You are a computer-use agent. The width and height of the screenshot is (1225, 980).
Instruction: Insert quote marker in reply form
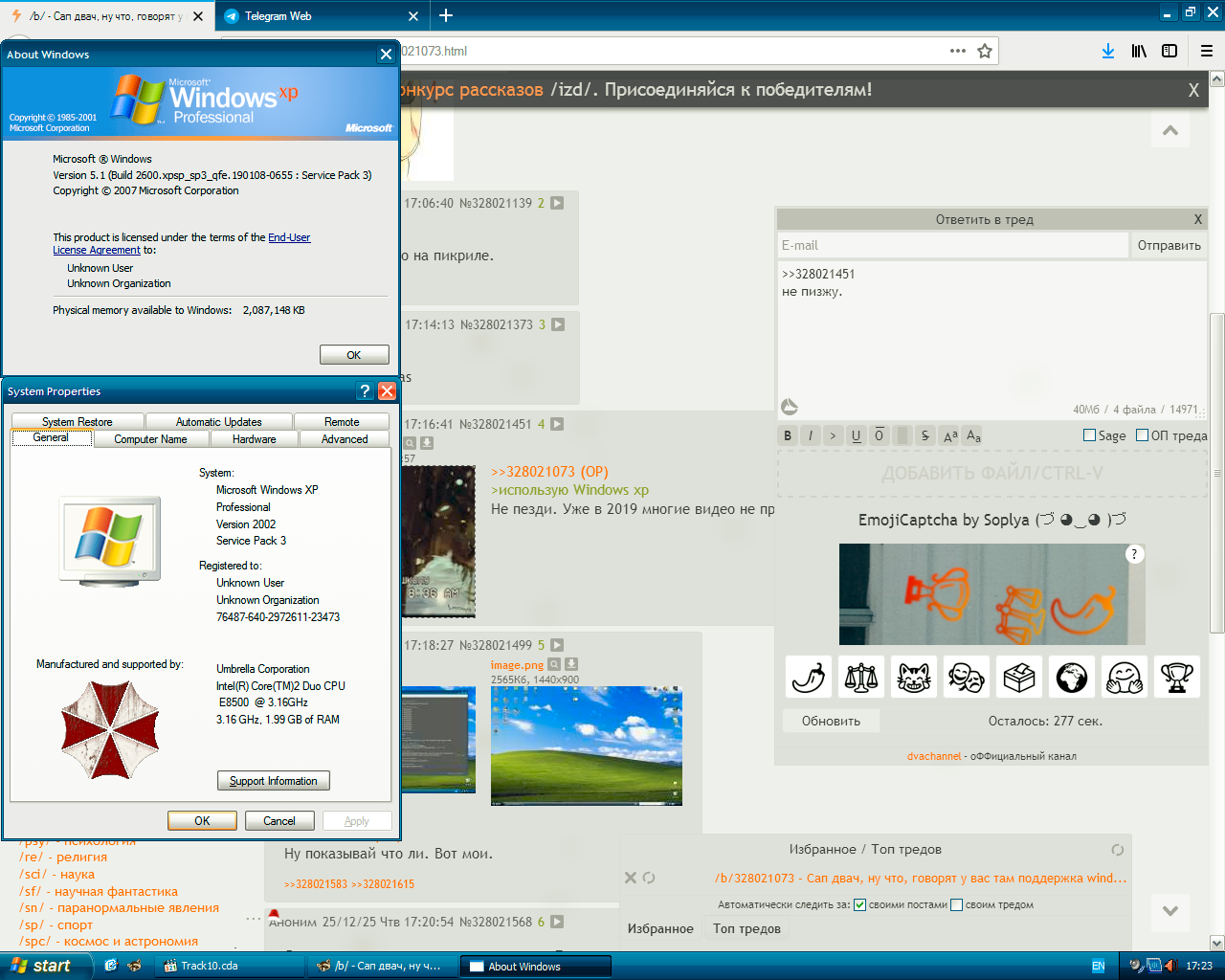click(x=833, y=435)
